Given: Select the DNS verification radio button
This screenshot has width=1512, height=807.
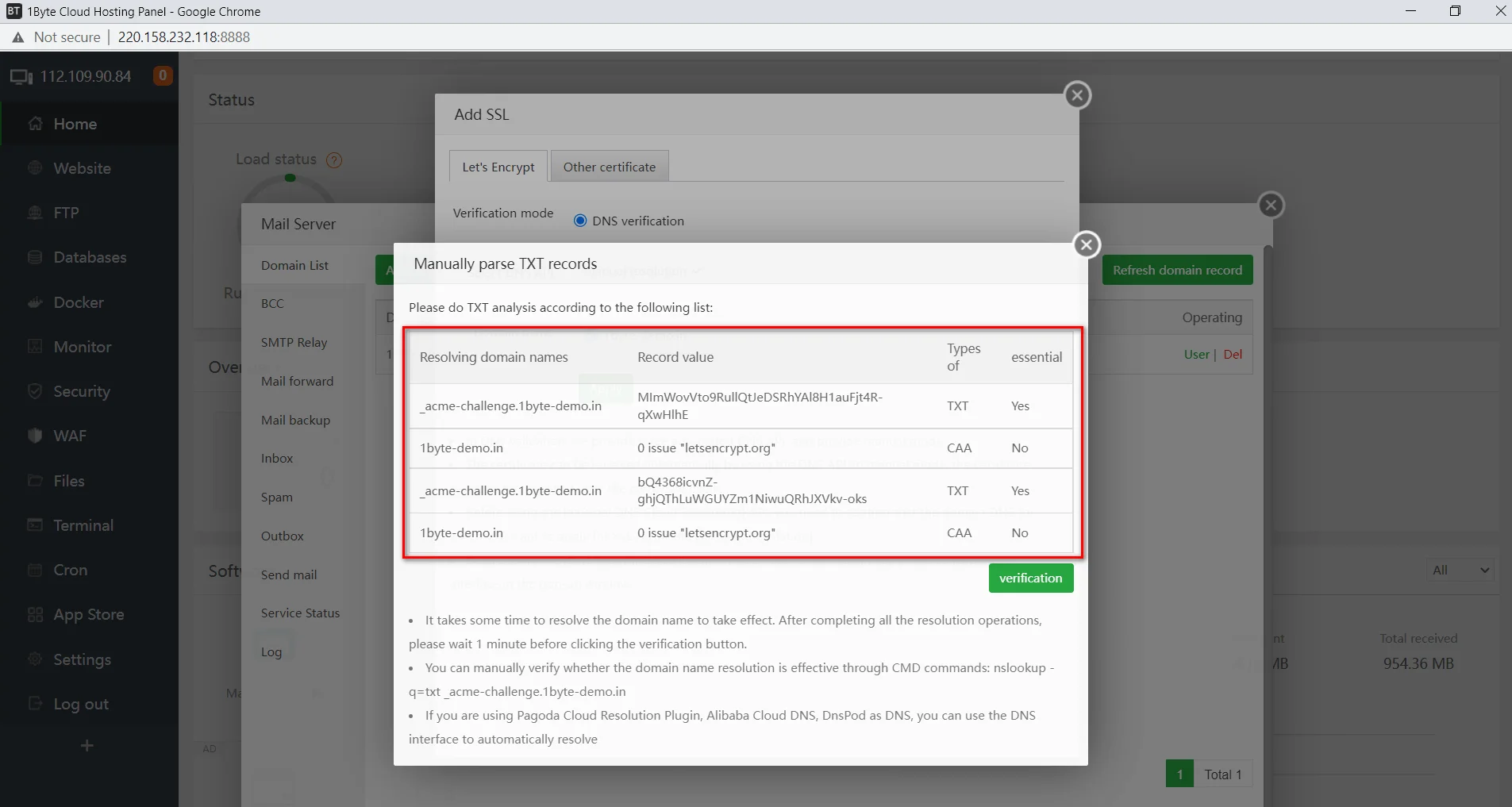Looking at the screenshot, I should [580, 221].
